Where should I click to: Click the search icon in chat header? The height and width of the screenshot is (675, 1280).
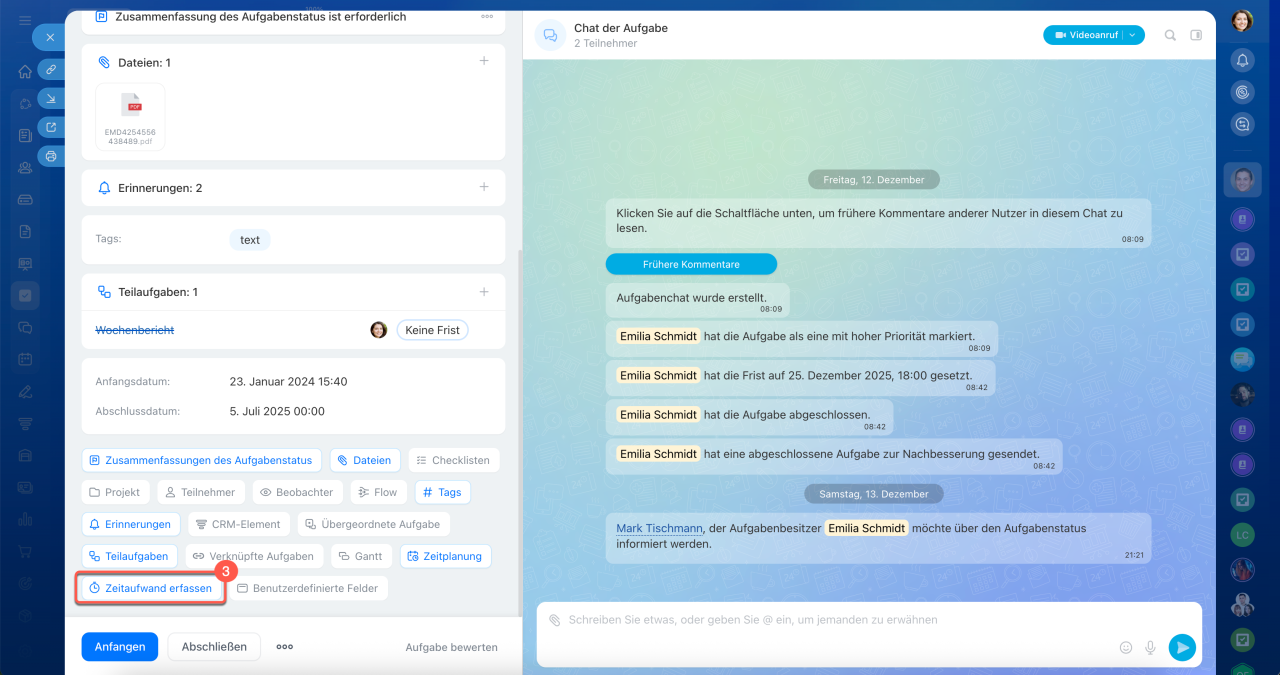click(1170, 35)
